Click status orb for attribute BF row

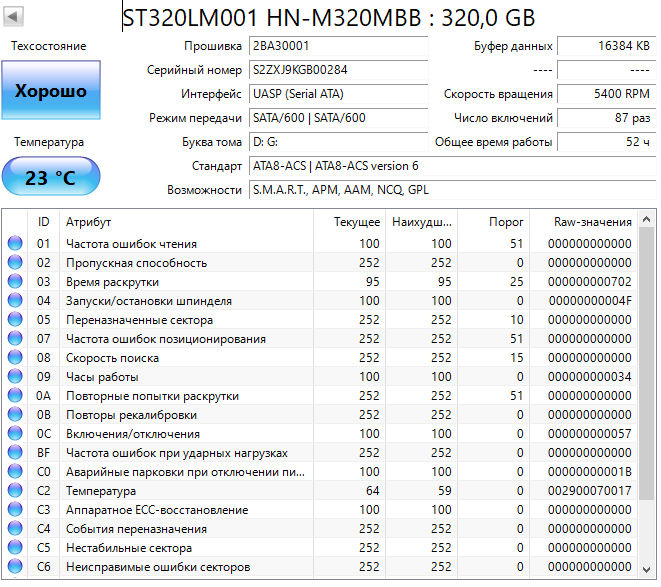coord(15,452)
